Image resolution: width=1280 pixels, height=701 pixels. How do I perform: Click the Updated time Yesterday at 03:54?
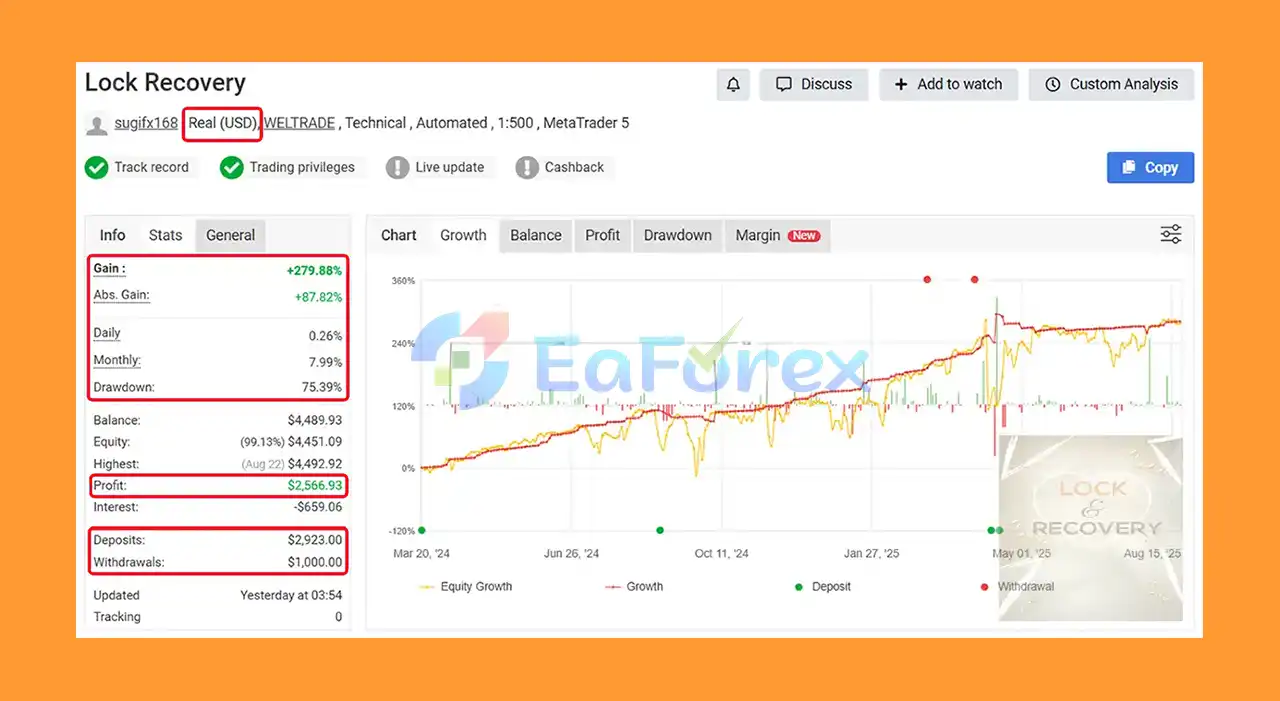[291, 595]
